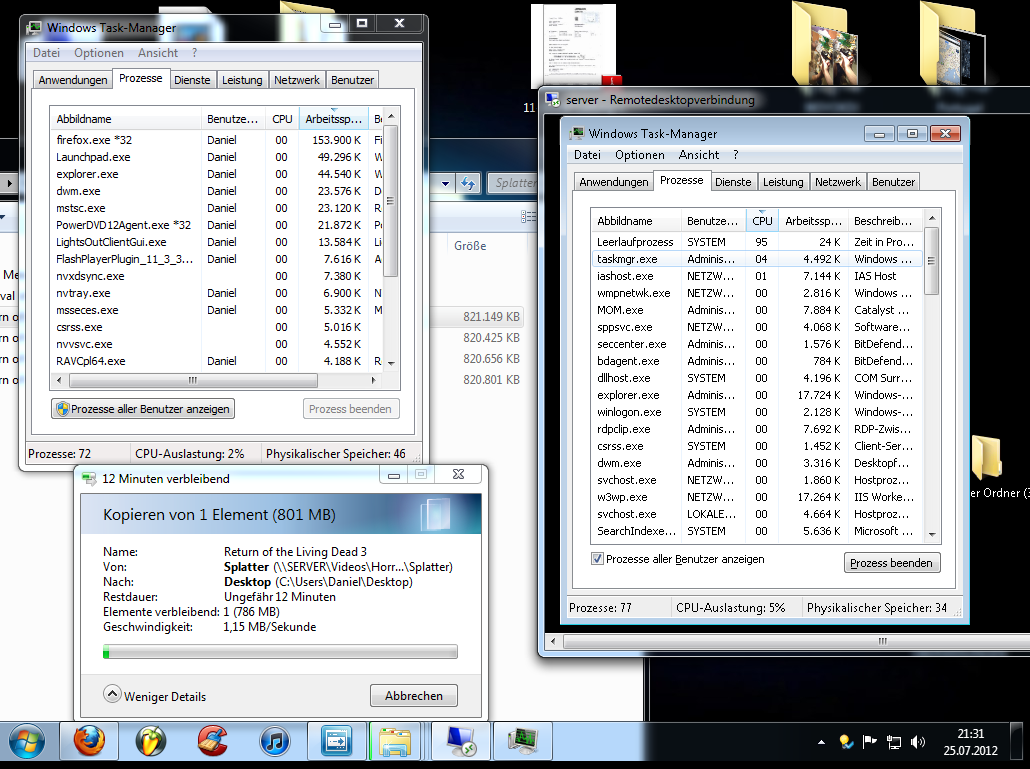Switch to Remote Desktop via taskbar icon

[x=461, y=742]
